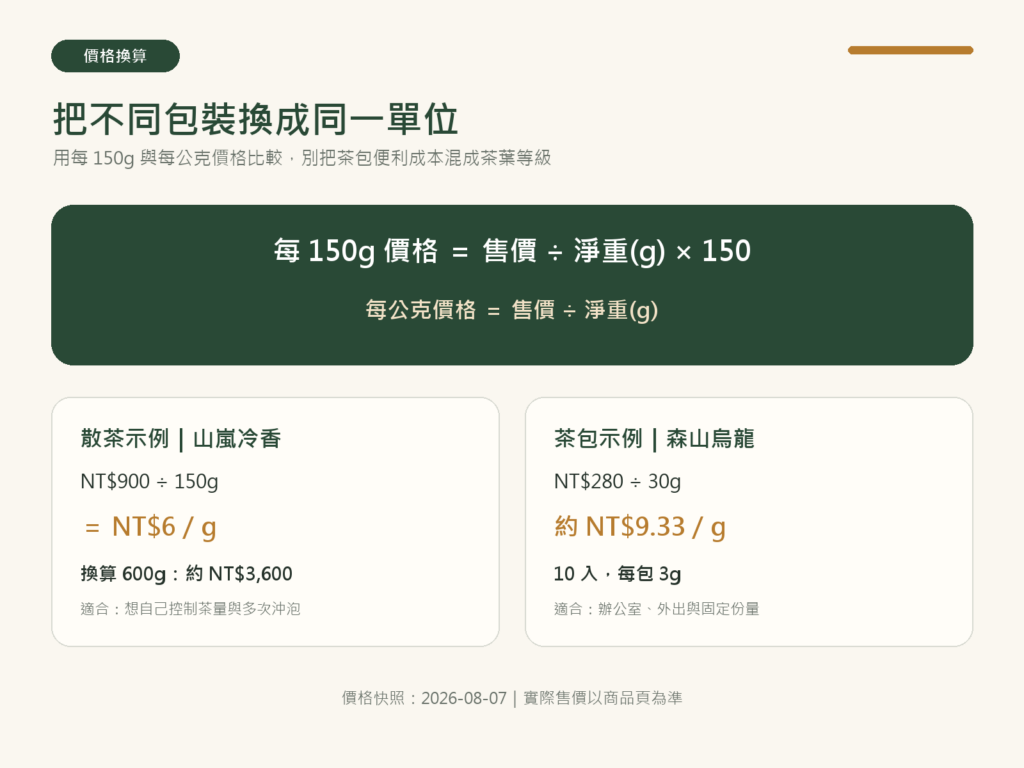The width and height of the screenshot is (1024, 768).
Task: Click the 價格換算 pill badge
Action: click(x=115, y=56)
